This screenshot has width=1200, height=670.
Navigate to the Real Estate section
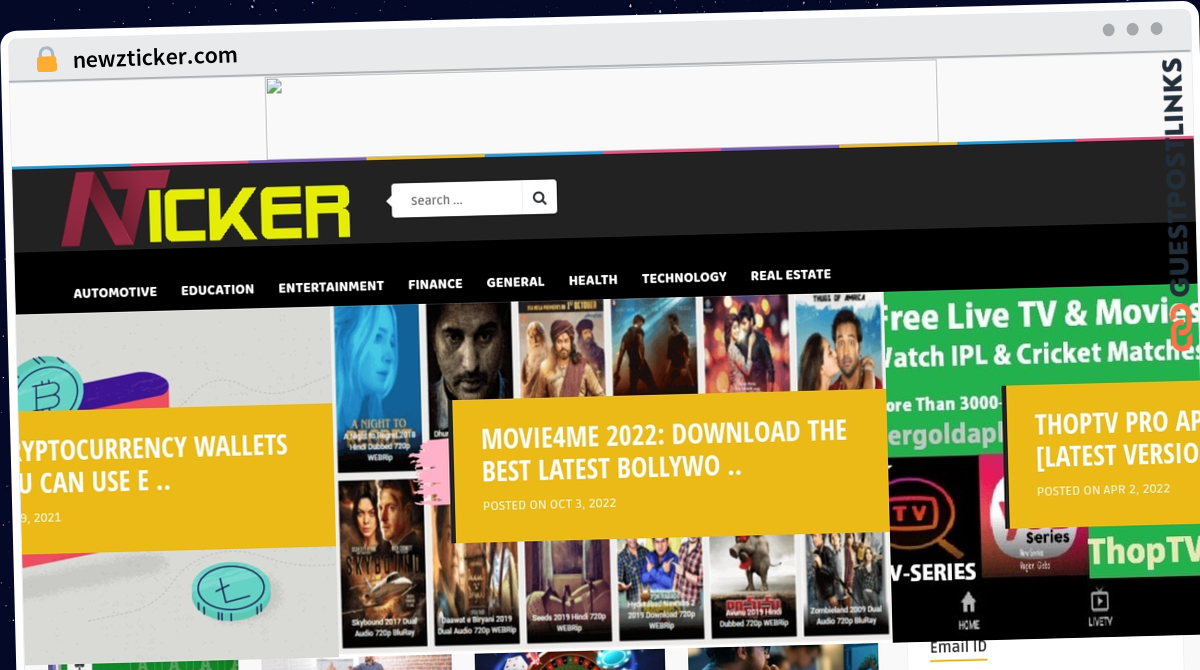[x=791, y=274]
